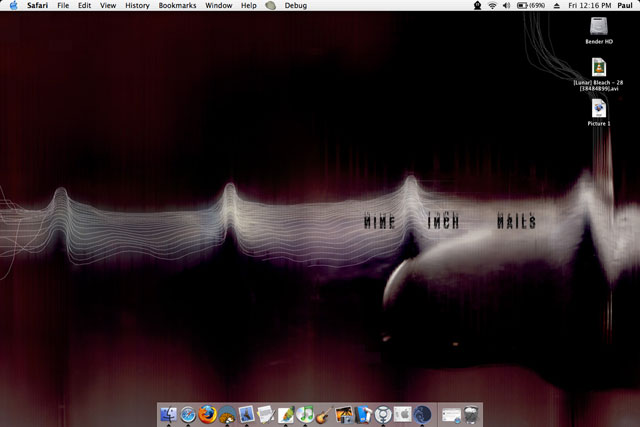This screenshot has width=640, height=427.
Task: Open the Safari application menu
Action: (38, 6)
